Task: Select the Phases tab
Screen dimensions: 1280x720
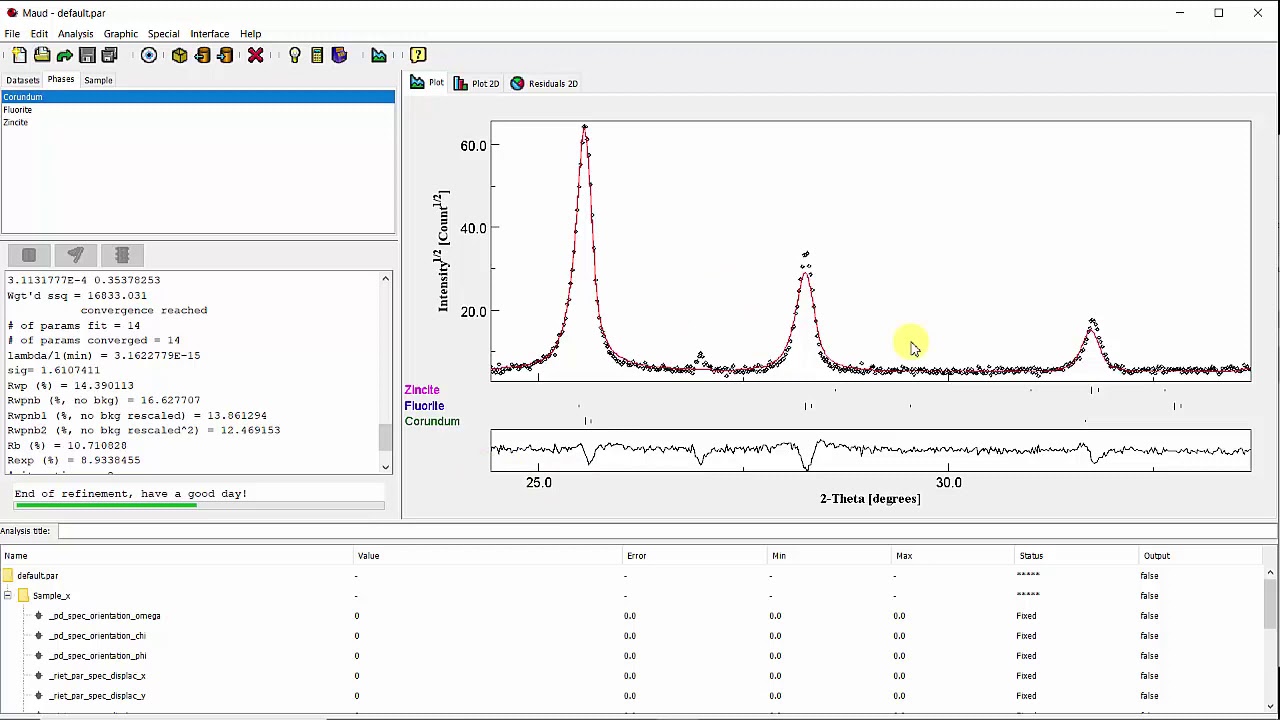Action: coord(61,80)
